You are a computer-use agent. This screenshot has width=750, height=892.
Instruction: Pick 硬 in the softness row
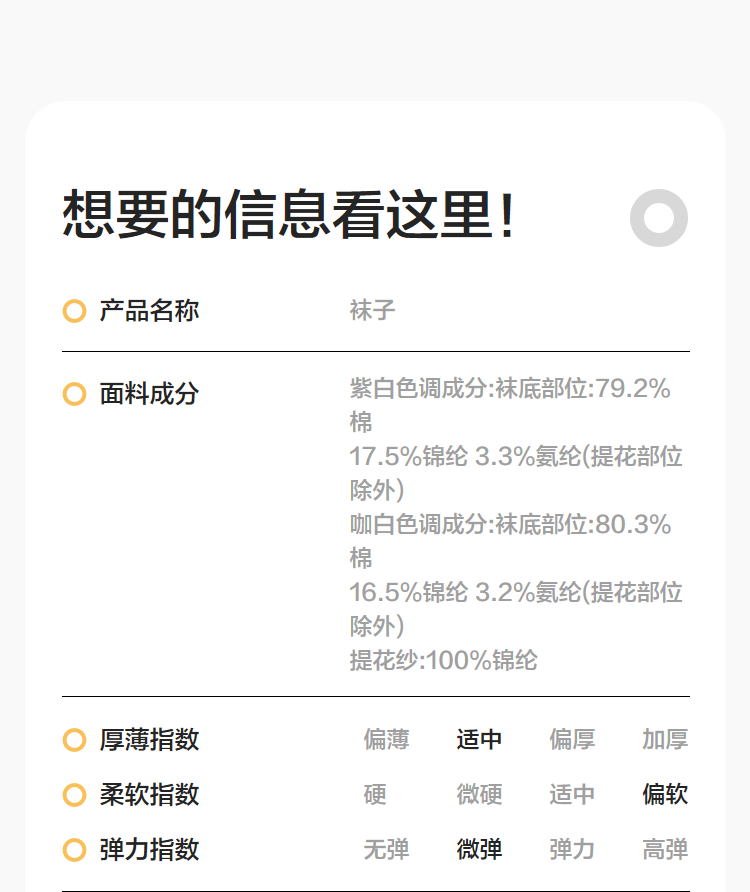pyautogui.click(x=375, y=795)
